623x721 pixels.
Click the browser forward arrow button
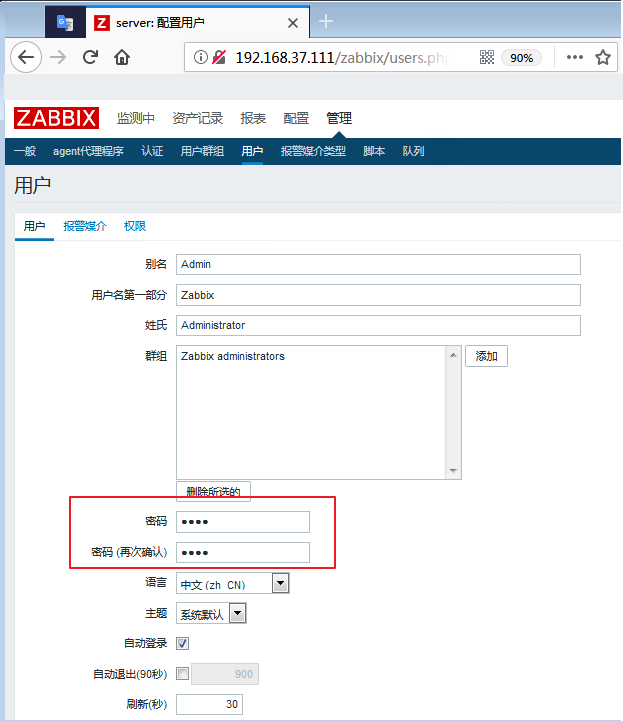pyautogui.click(x=58, y=57)
